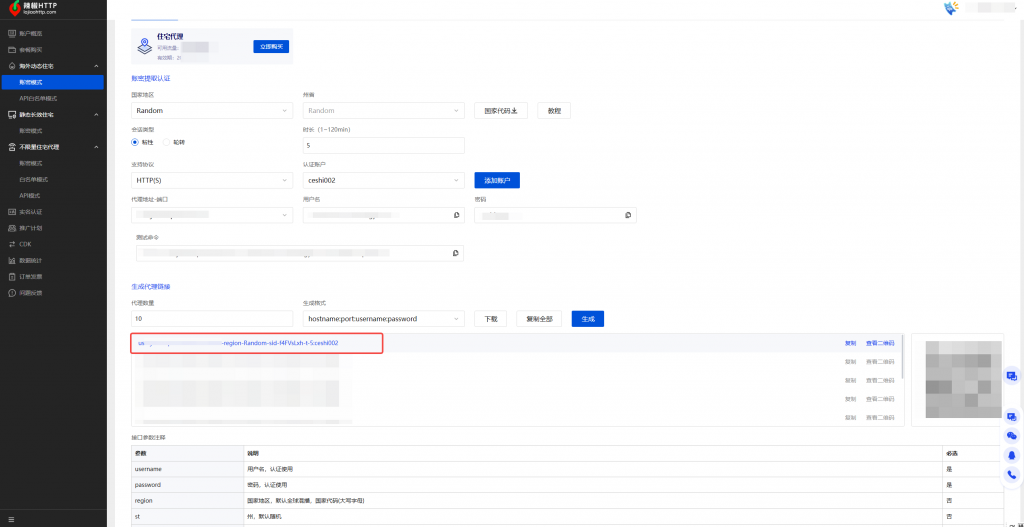
Task: Click the WeChat floating icon on right edge
Action: (1012, 436)
